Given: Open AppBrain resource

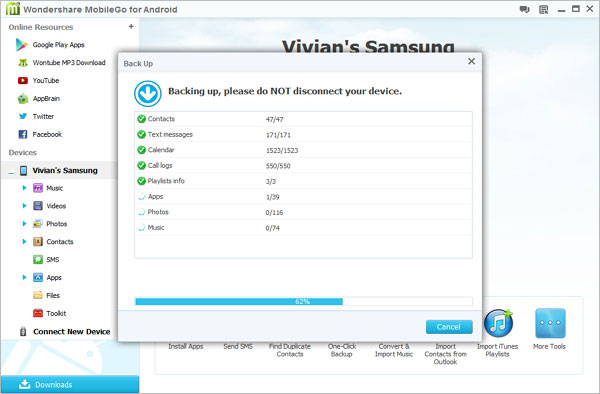Looking at the screenshot, I should pos(39,99).
